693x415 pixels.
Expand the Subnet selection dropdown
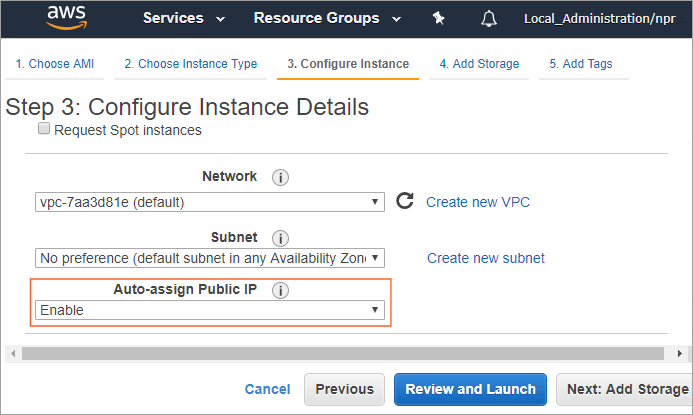[x=209, y=258]
